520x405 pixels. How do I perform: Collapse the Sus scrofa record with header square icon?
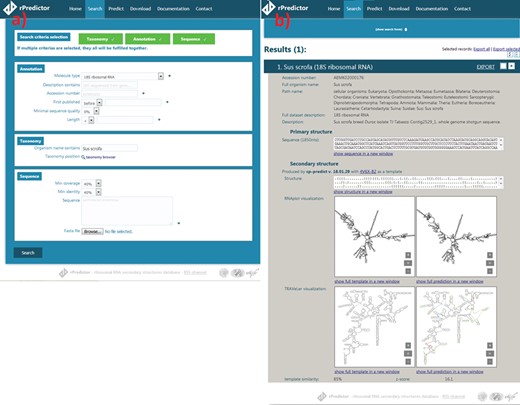[511, 66]
